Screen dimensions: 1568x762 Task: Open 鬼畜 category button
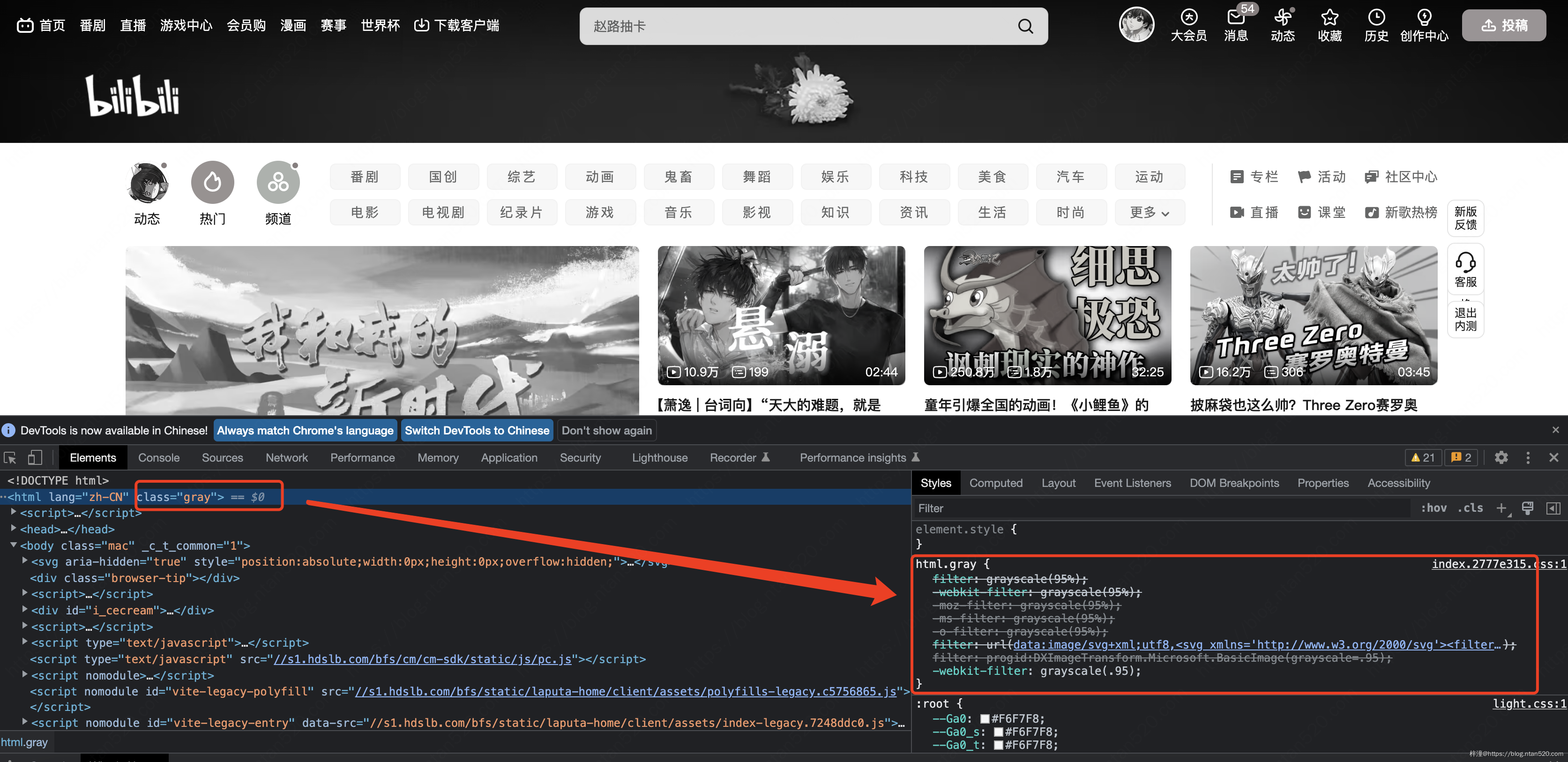[678, 177]
